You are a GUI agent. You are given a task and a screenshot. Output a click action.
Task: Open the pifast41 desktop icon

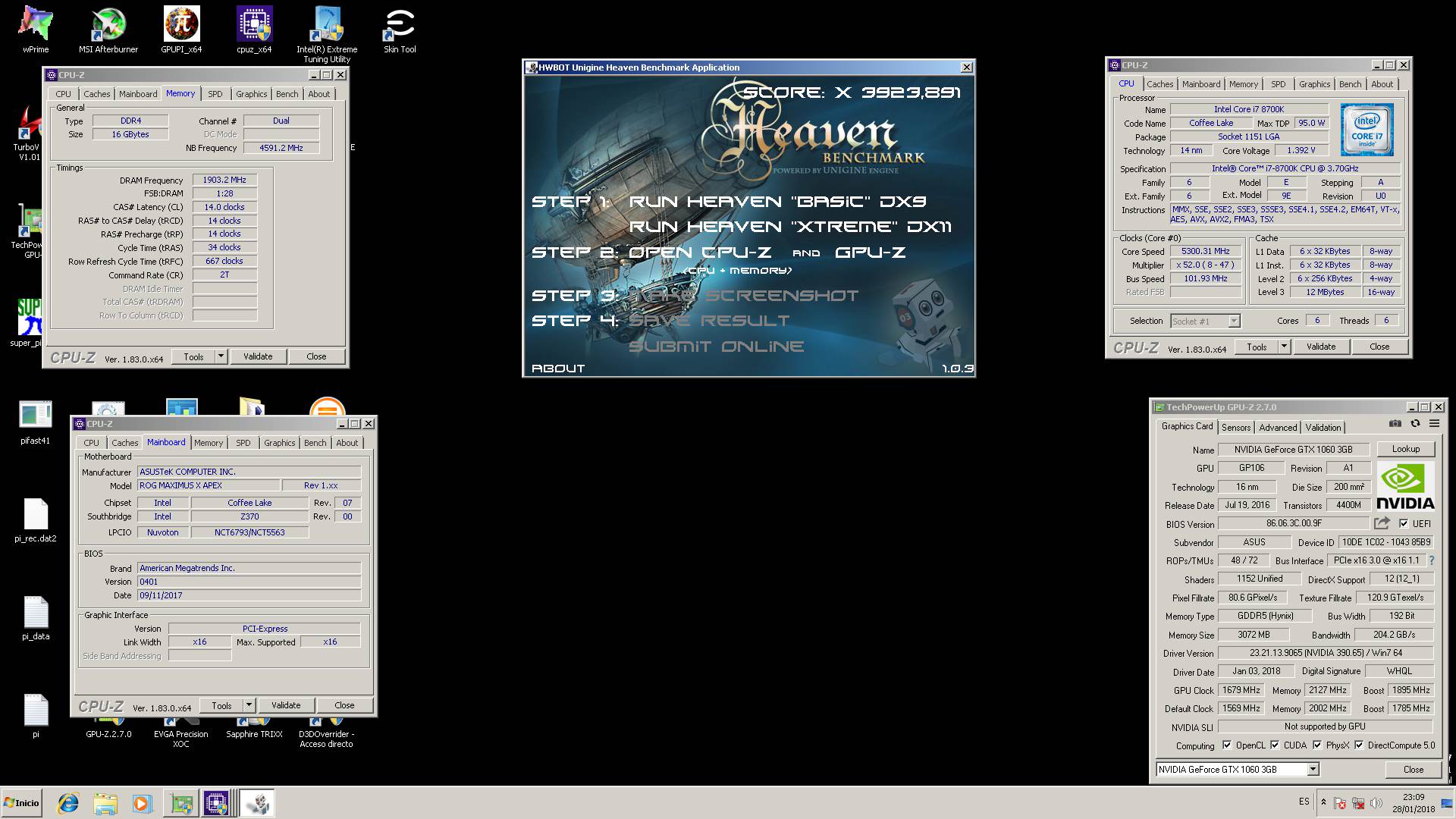[x=36, y=422]
